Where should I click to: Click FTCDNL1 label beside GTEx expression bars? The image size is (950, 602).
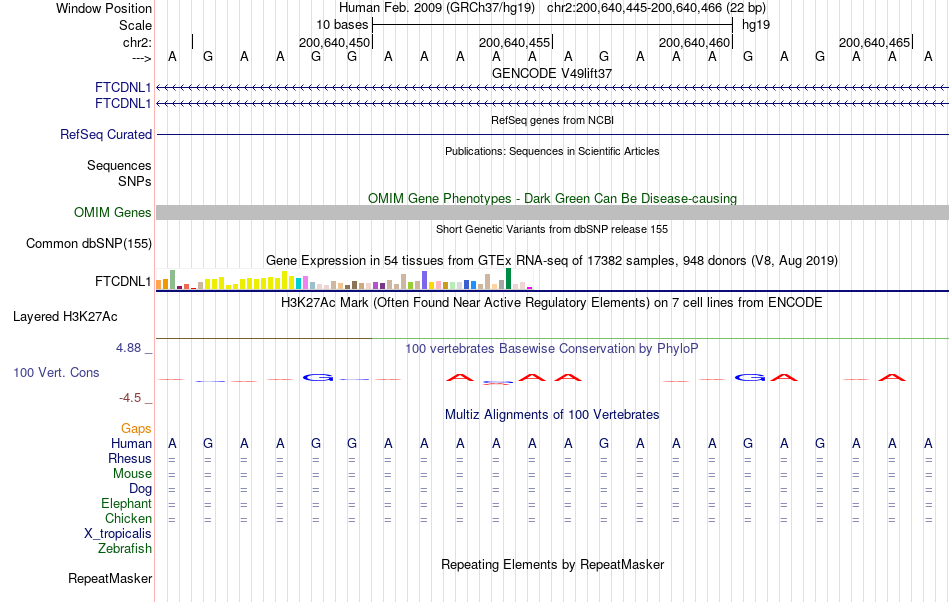click(x=123, y=282)
